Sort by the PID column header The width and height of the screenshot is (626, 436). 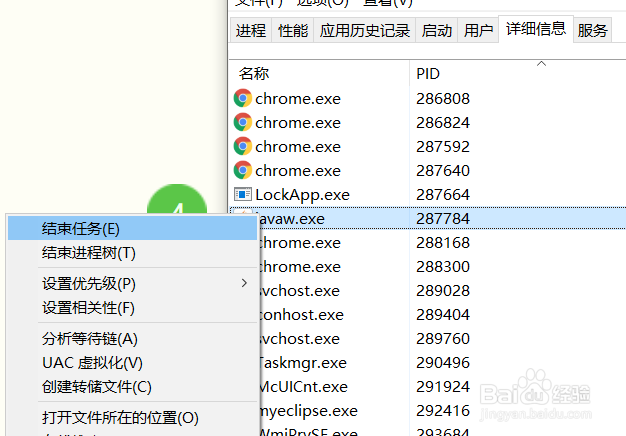(517, 73)
